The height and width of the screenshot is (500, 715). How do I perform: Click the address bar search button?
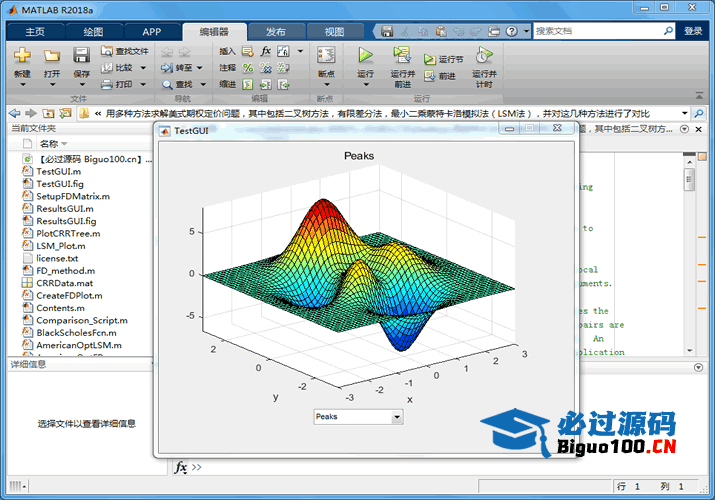[699, 113]
